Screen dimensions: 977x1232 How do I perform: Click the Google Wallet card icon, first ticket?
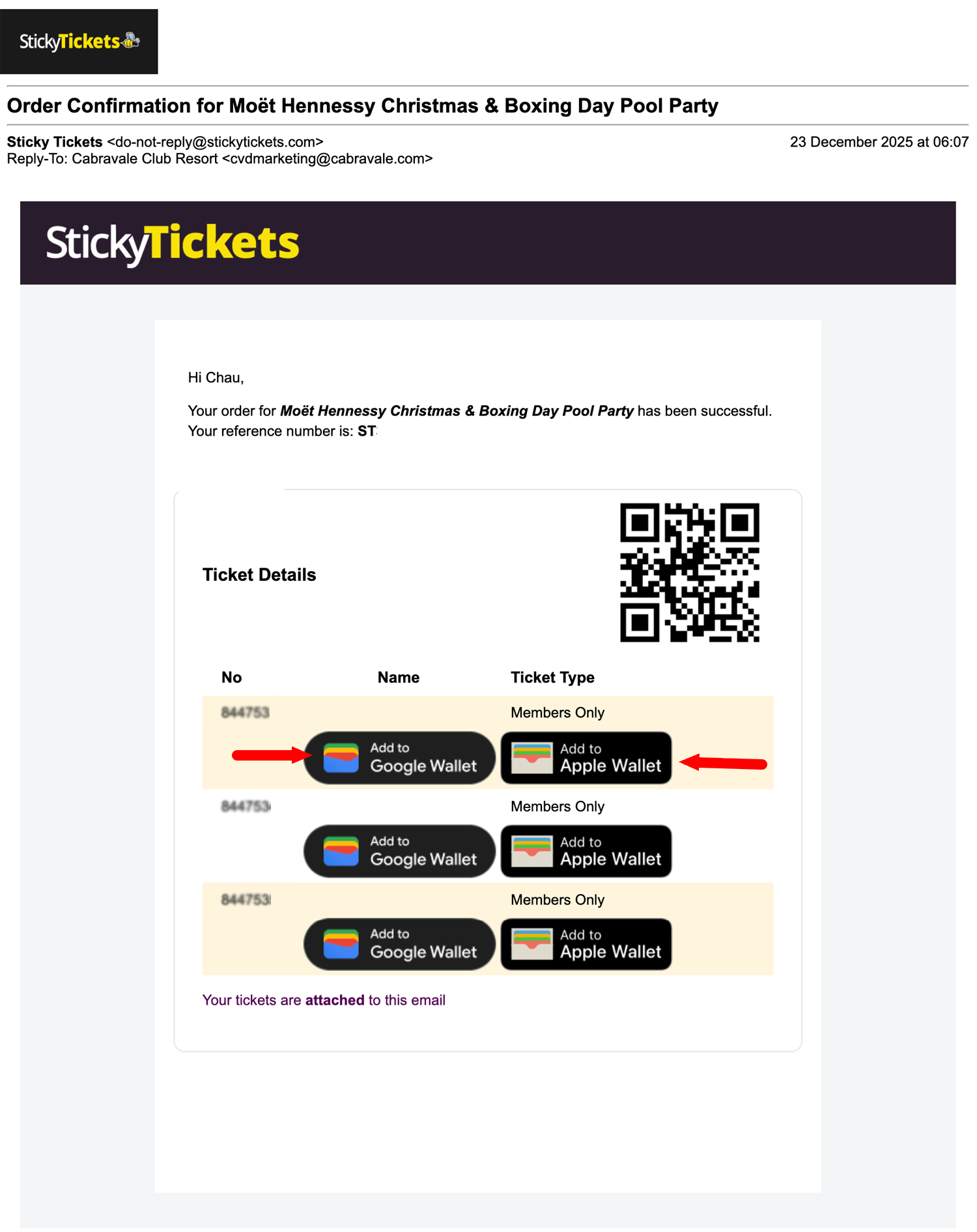[x=341, y=758]
